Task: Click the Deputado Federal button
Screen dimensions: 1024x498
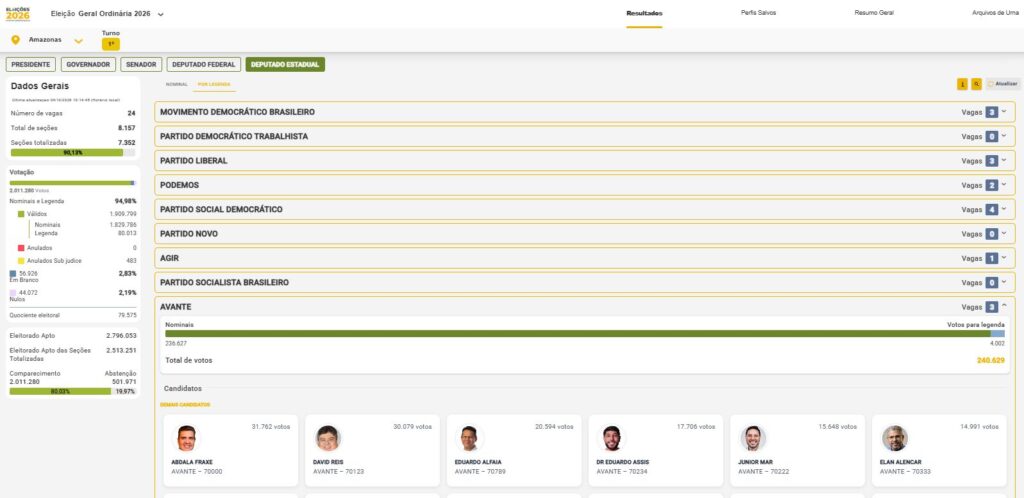Action: pos(203,65)
